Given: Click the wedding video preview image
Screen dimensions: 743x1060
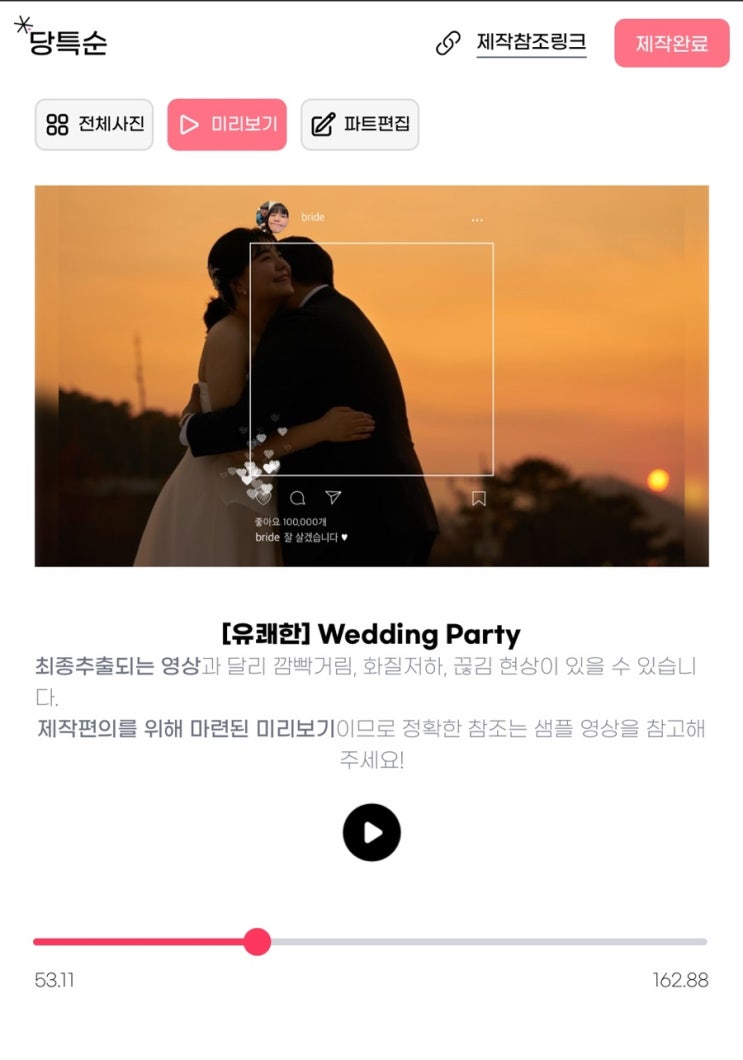Looking at the screenshot, I should 372,376.
